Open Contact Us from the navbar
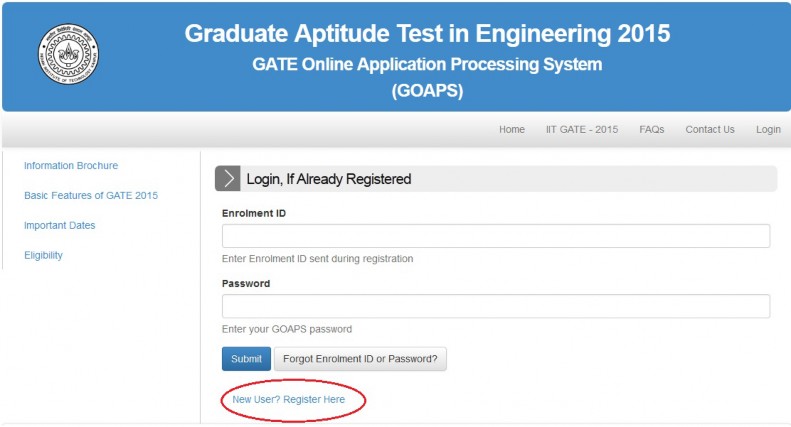 click(x=709, y=129)
